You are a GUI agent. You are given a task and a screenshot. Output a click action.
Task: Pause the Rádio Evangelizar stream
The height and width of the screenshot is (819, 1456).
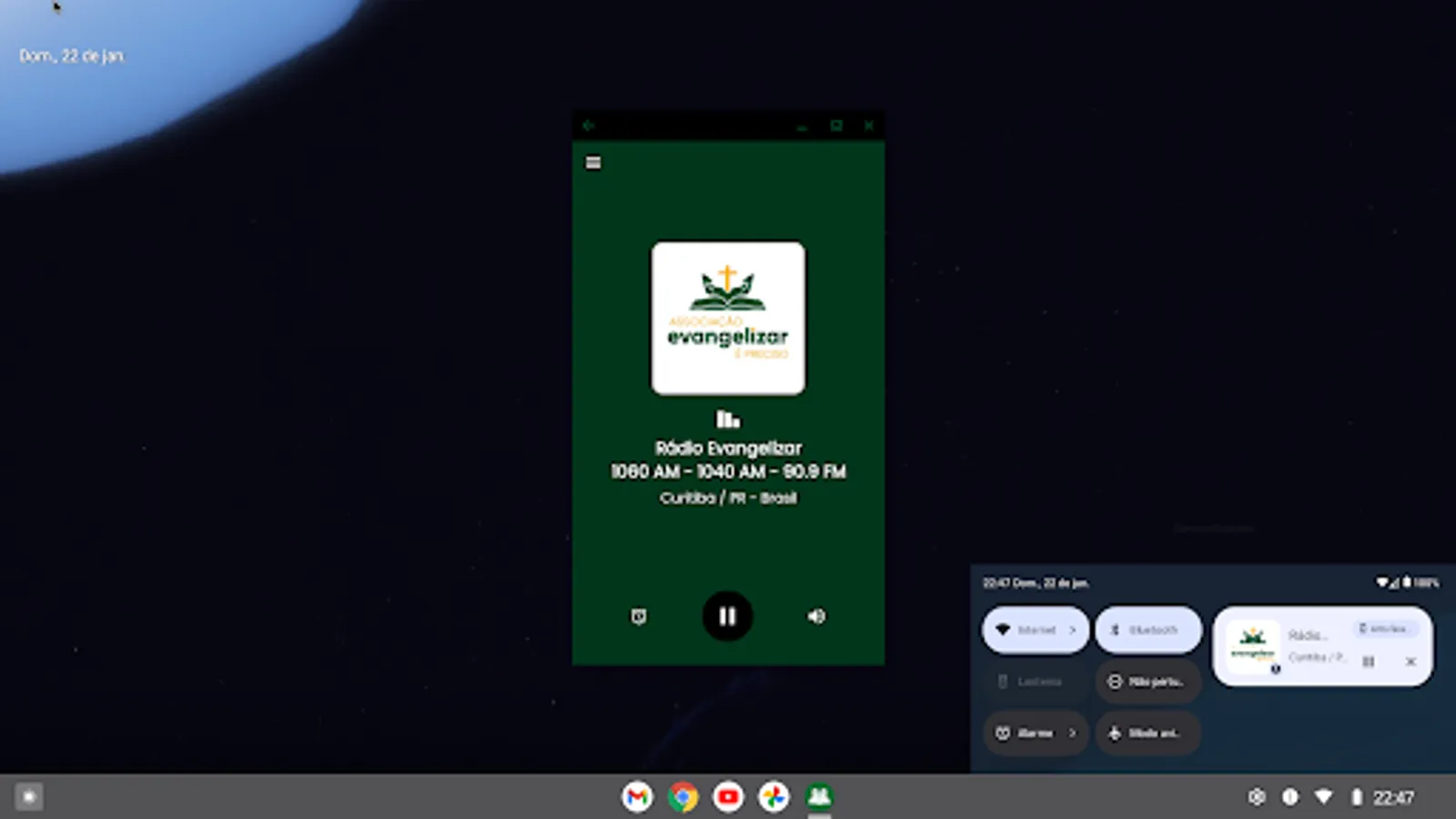click(x=727, y=616)
